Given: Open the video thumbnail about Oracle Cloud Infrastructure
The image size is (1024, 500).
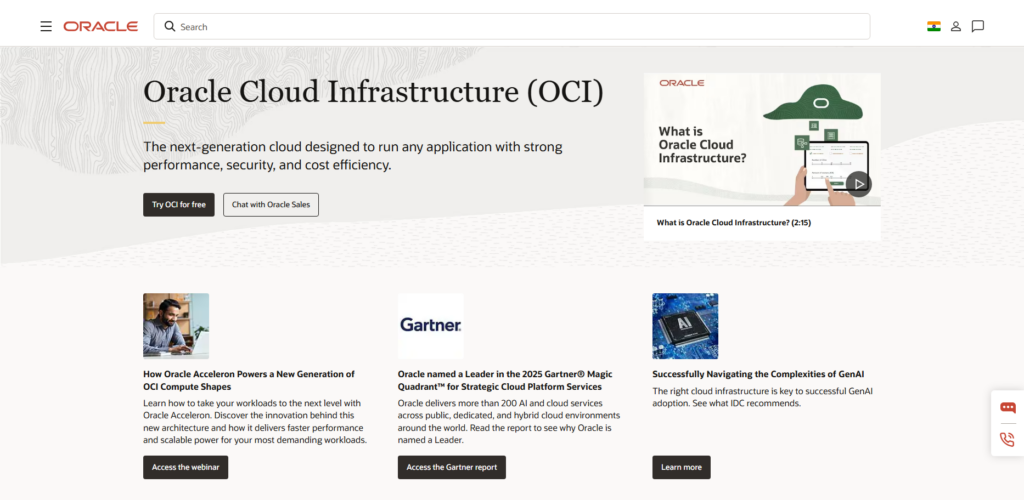Looking at the screenshot, I should (762, 139).
